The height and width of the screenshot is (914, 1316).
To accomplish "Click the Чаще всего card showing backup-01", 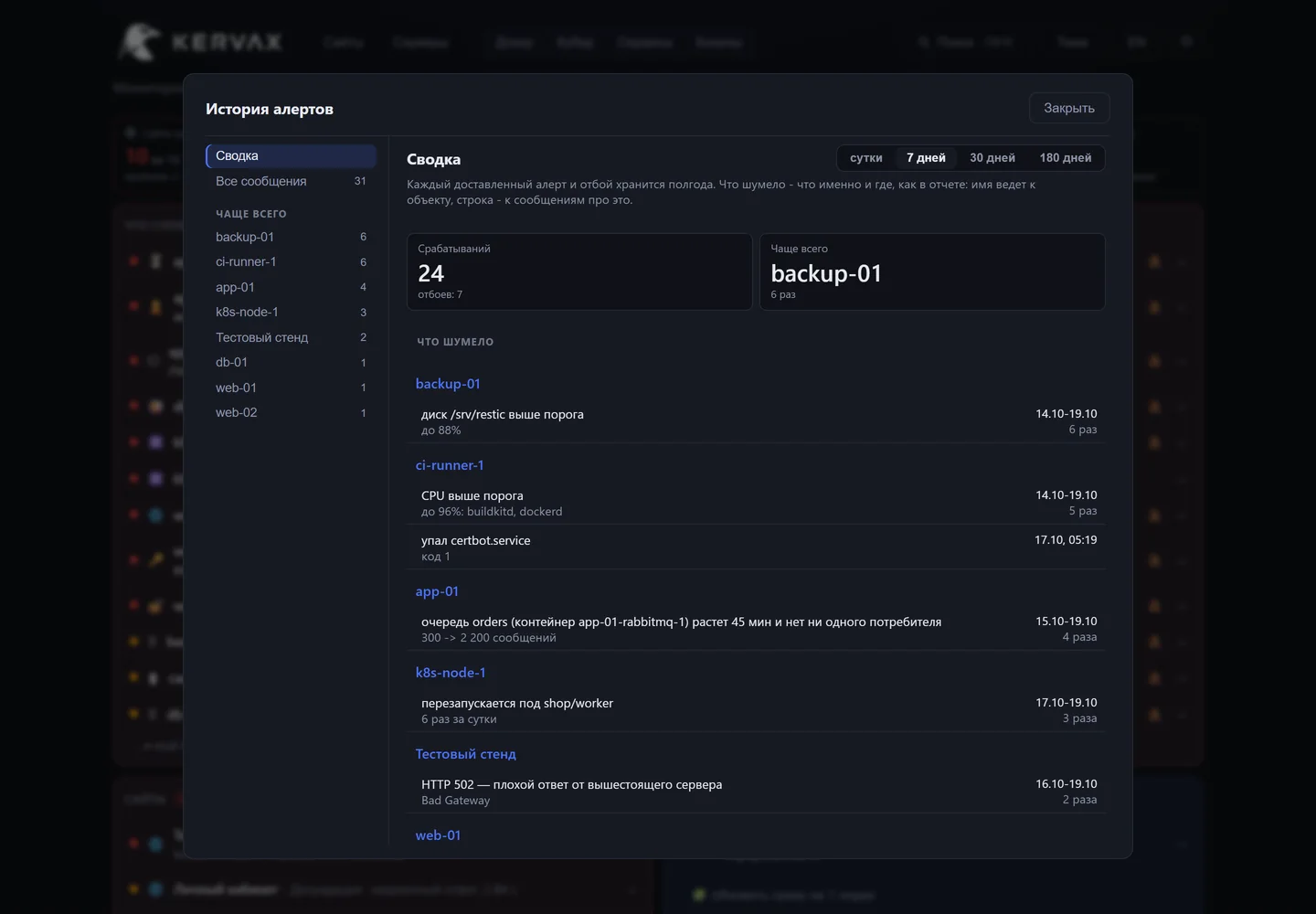I will [x=933, y=271].
